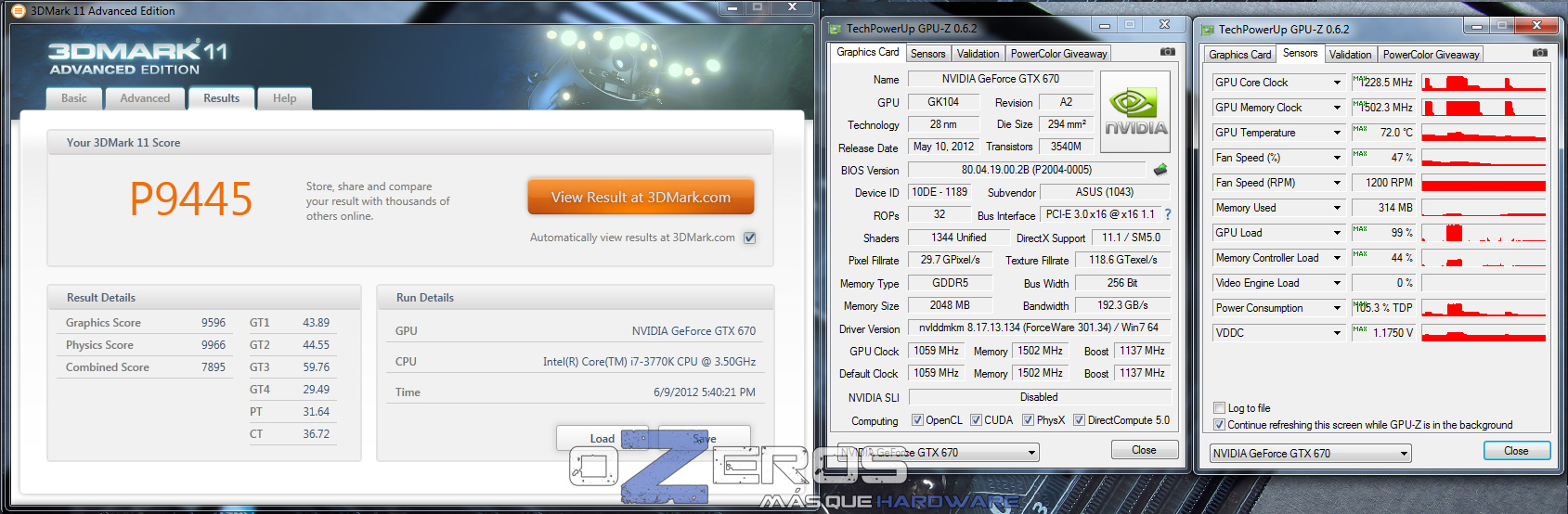Click the Bus Interface question mark icon

[x=1168, y=214]
